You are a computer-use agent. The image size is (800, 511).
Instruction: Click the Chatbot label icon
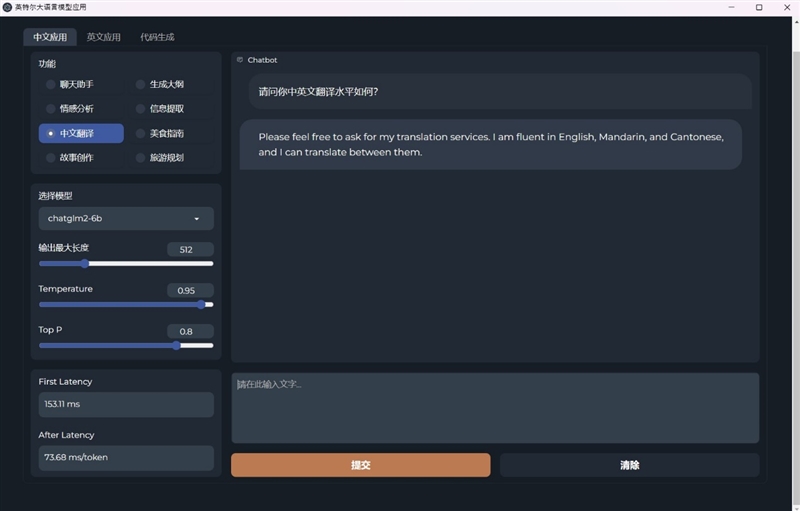tap(240, 60)
